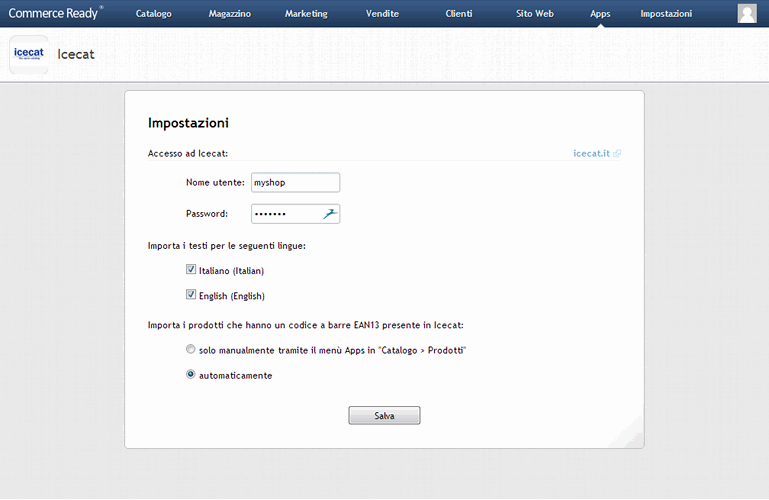Click the Icecat page title text

tap(76, 54)
